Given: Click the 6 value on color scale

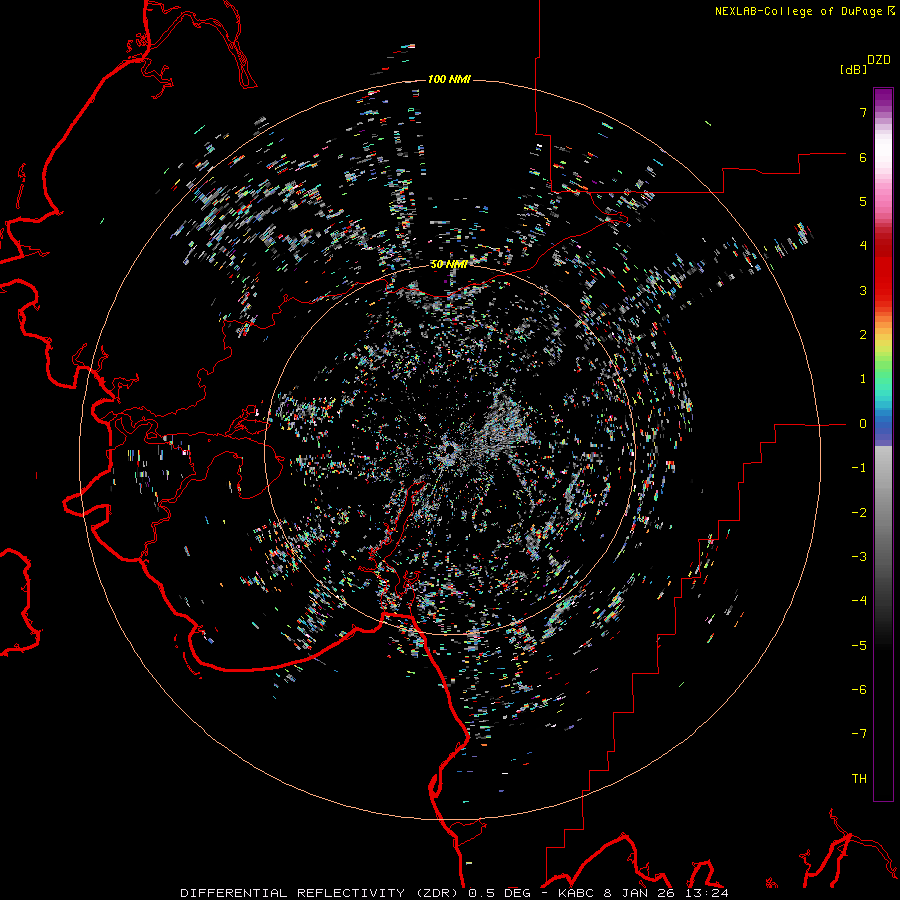Looking at the screenshot, I should point(863,157).
